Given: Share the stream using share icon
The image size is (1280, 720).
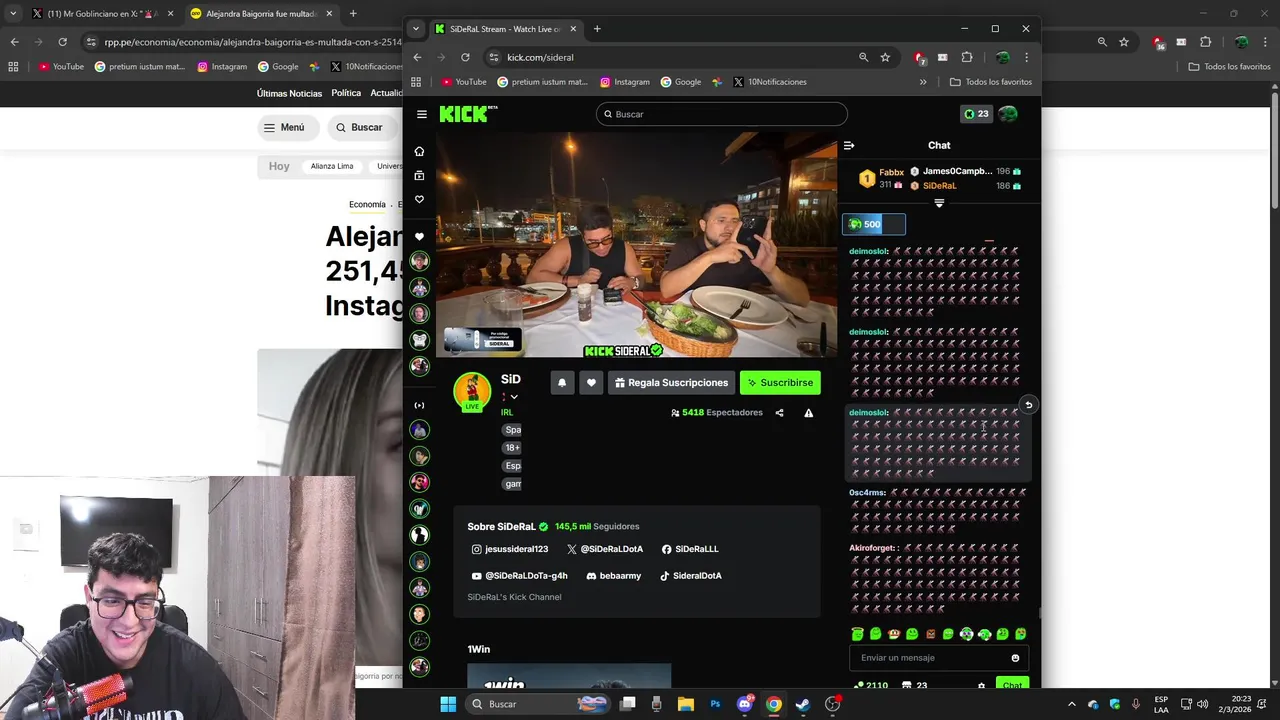Looking at the screenshot, I should click(779, 413).
